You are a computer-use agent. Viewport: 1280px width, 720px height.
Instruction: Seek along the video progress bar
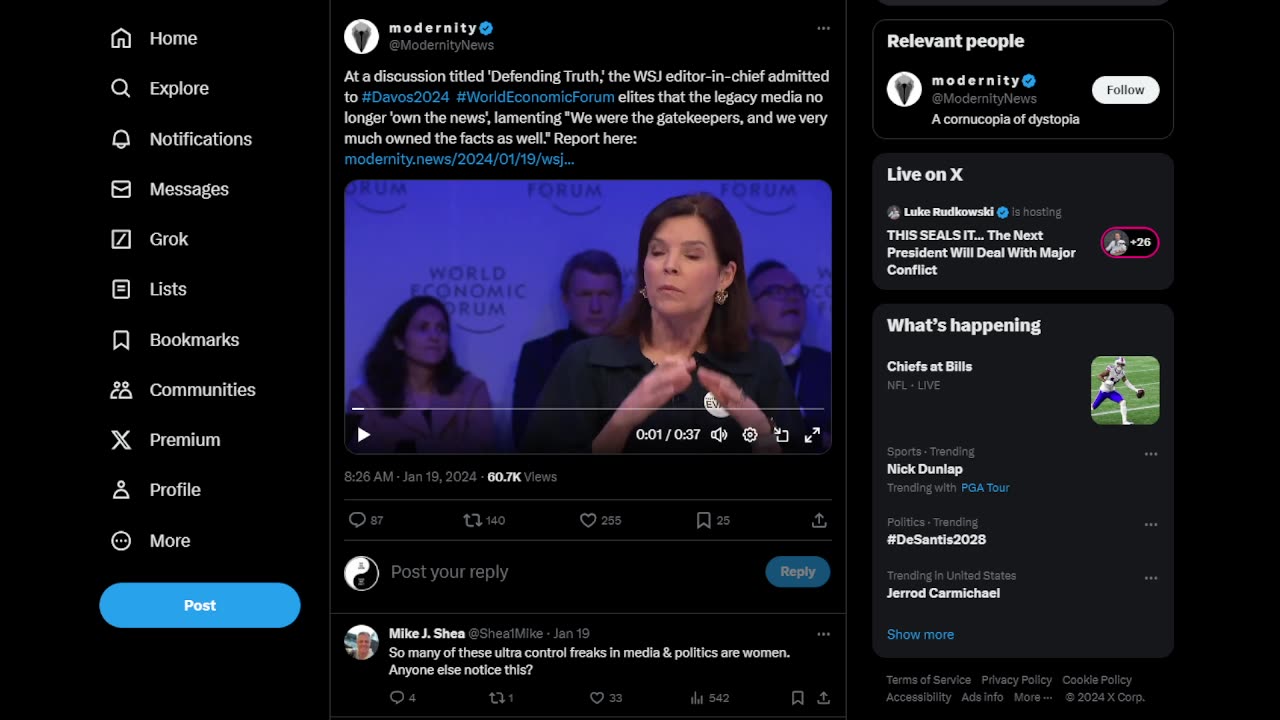[588, 409]
